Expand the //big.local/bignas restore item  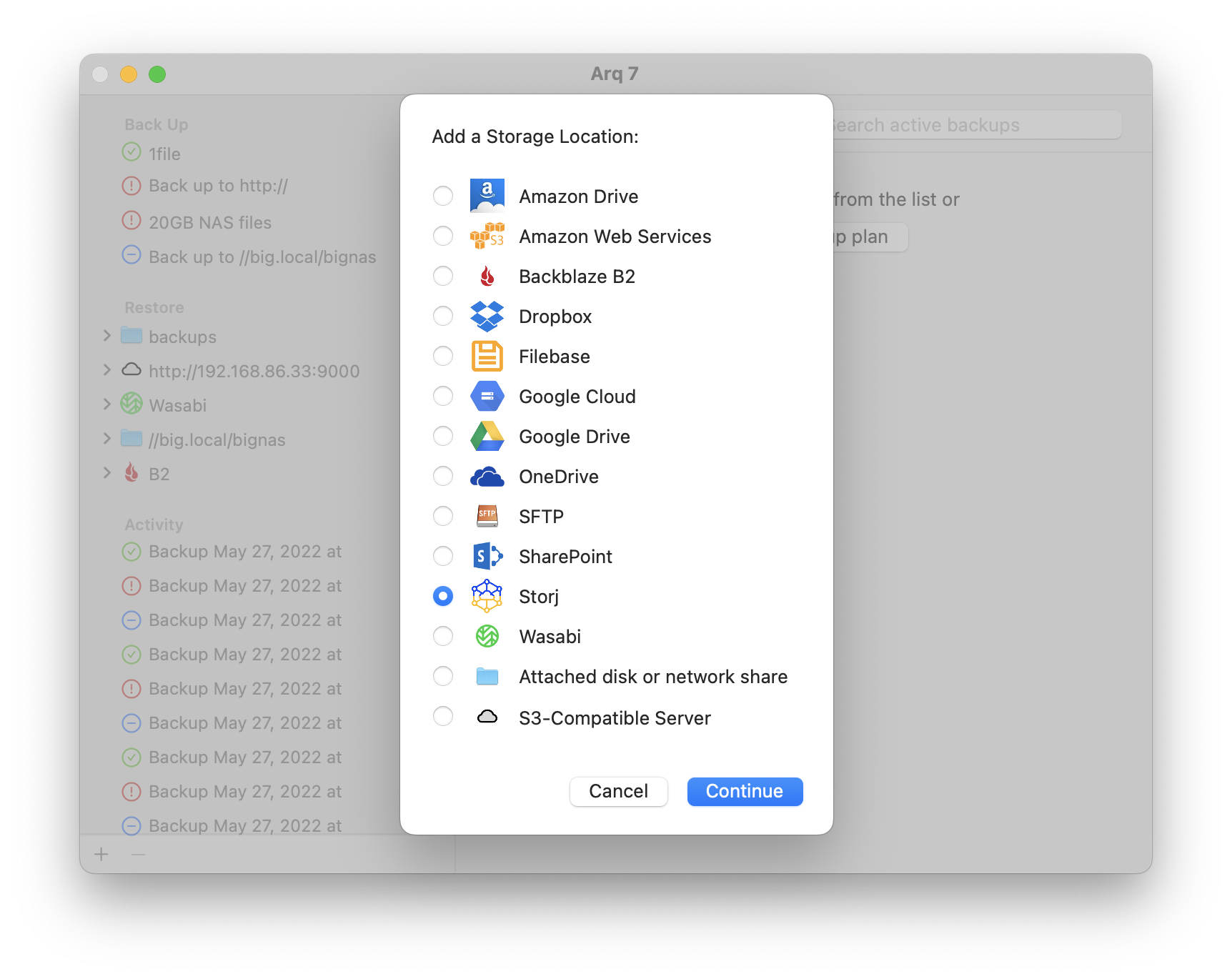(x=107, y=438)
